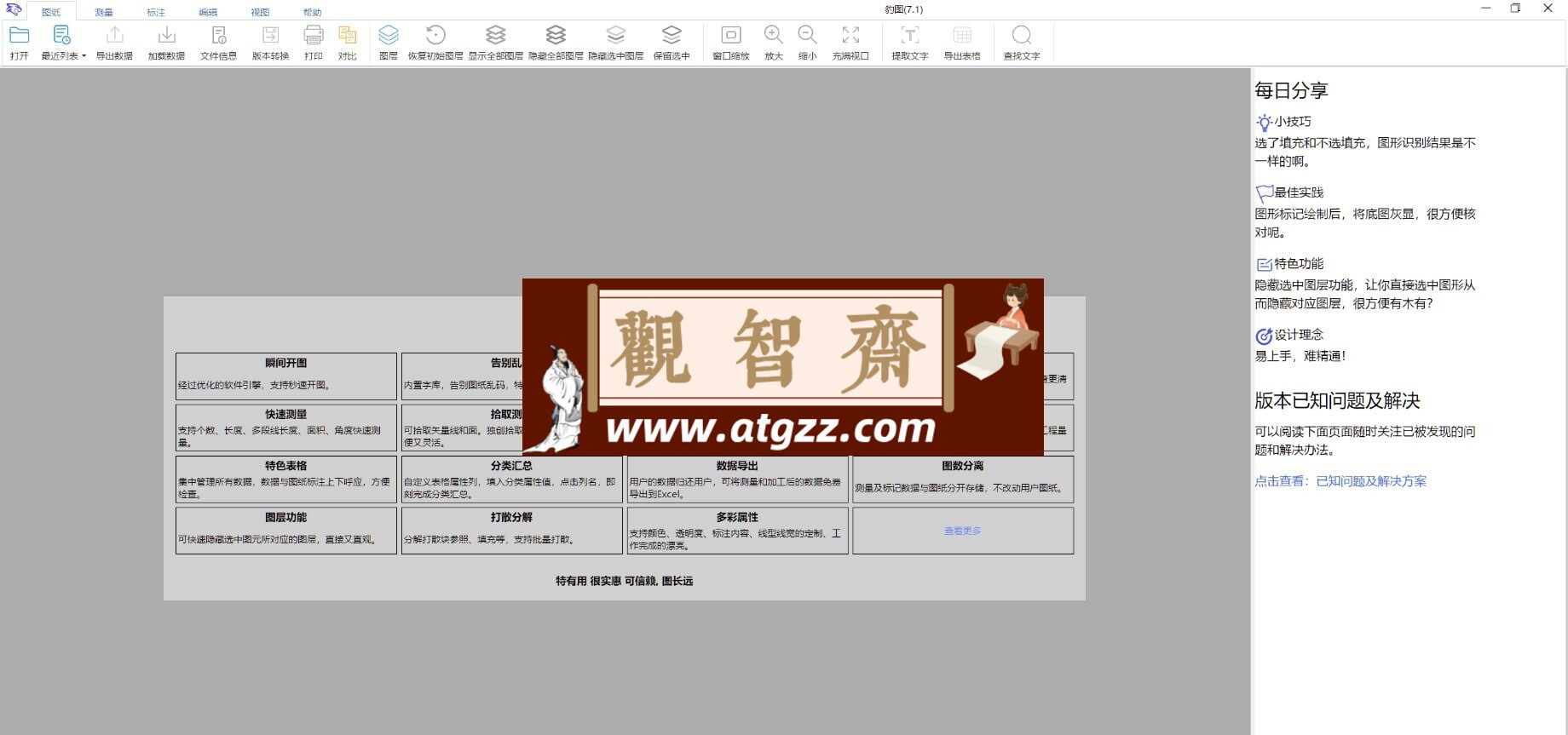This screenshot has width=1568, height=735.
Task: Switch to the 编辑 tab
Action: point(208,12)
